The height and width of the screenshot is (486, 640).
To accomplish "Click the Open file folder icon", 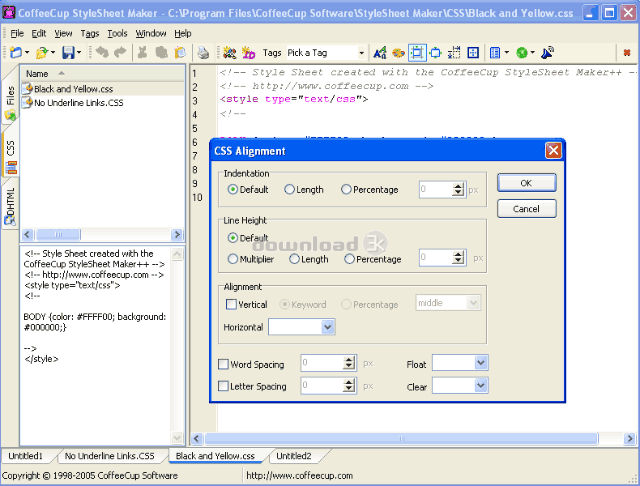I will [42, 53].
